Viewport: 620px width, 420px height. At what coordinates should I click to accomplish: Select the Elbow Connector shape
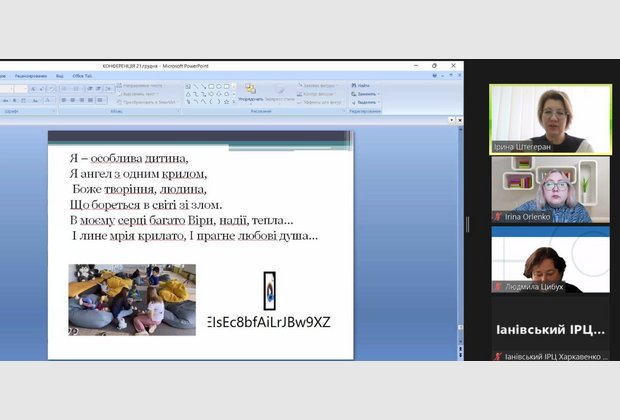coord(196,94)
